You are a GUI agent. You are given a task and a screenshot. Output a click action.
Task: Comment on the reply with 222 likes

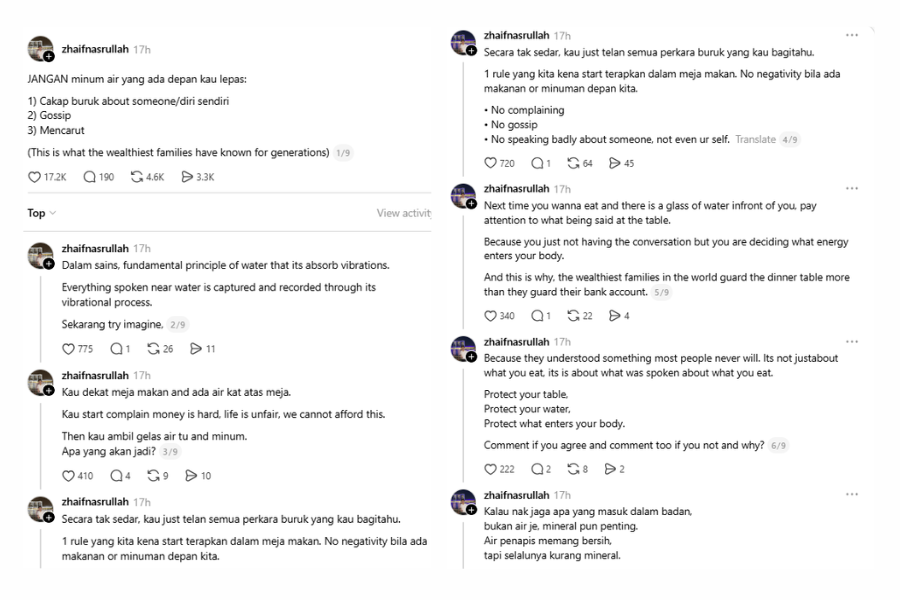[x=537, y=469]
